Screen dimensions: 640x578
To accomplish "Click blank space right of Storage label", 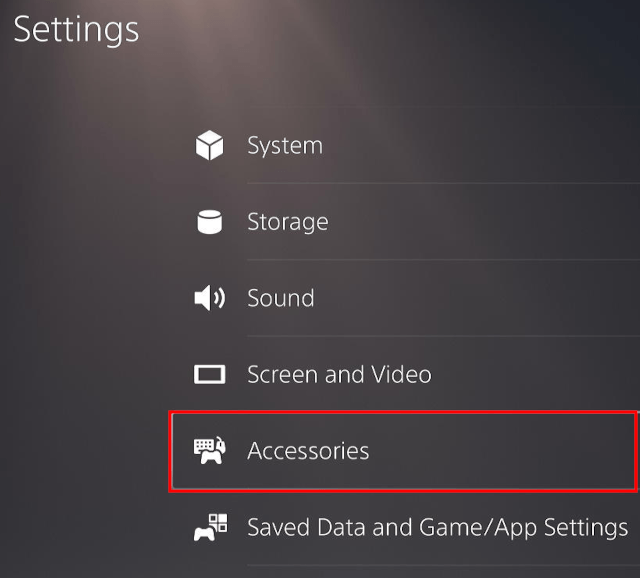I will (480, 222).
